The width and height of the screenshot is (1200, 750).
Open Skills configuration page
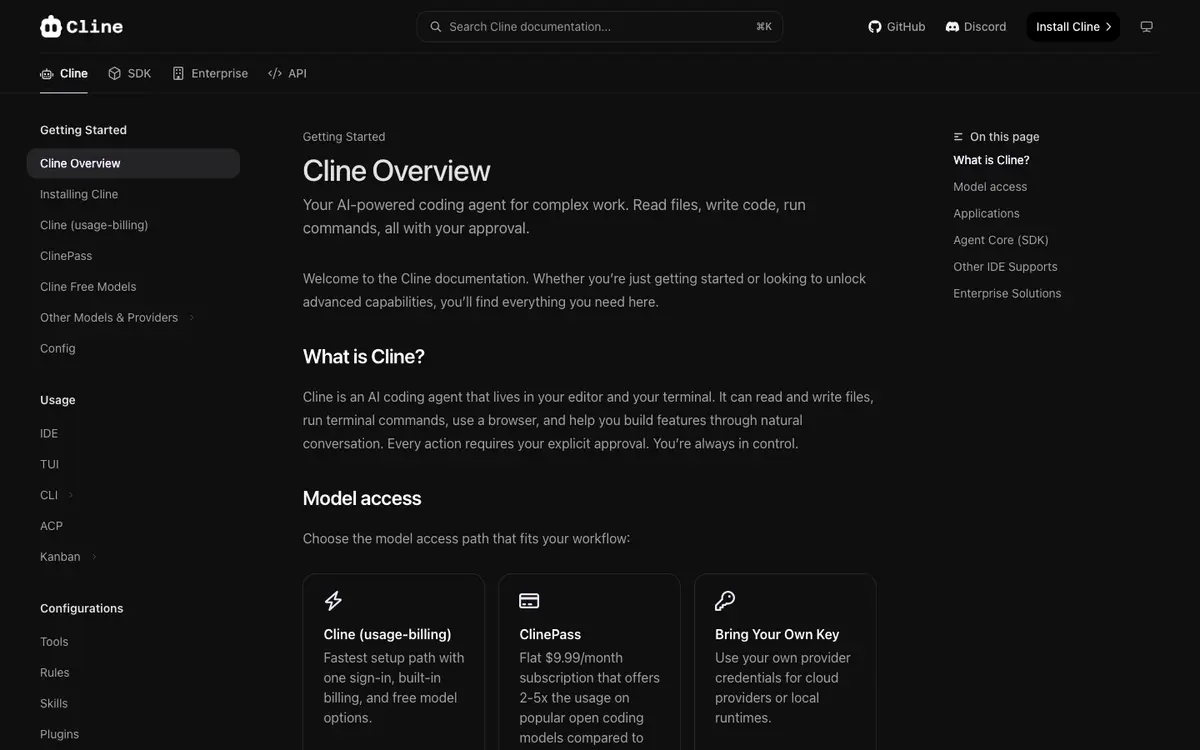point(54,704)
